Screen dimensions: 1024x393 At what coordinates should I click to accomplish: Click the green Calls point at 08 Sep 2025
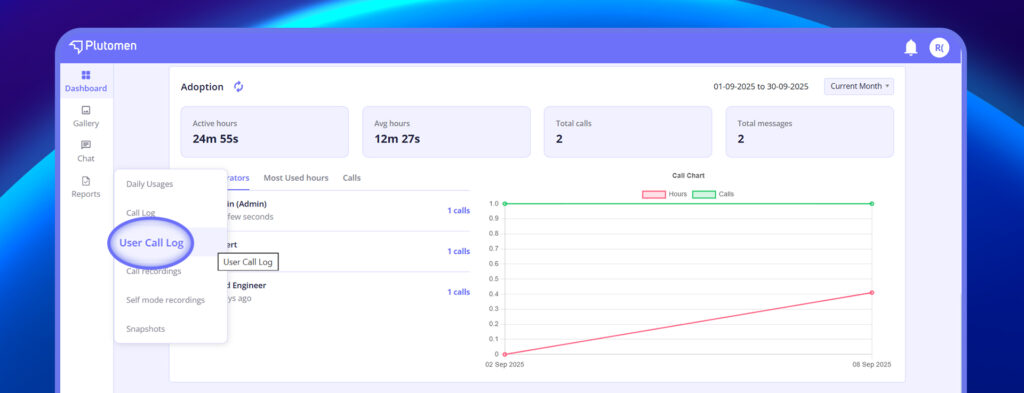tap(872, 204)
